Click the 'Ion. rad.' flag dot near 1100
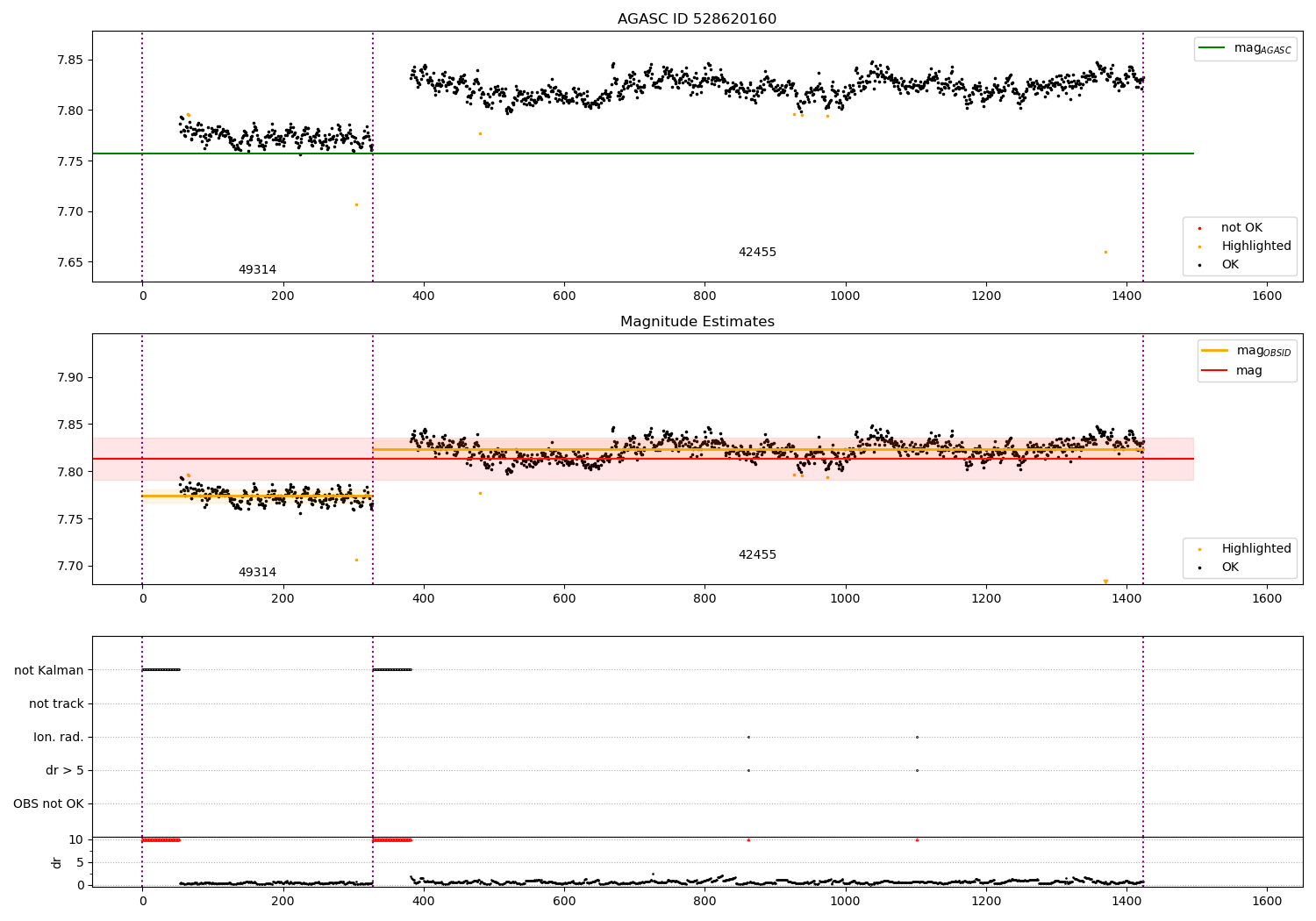 [x=917, y=737]
